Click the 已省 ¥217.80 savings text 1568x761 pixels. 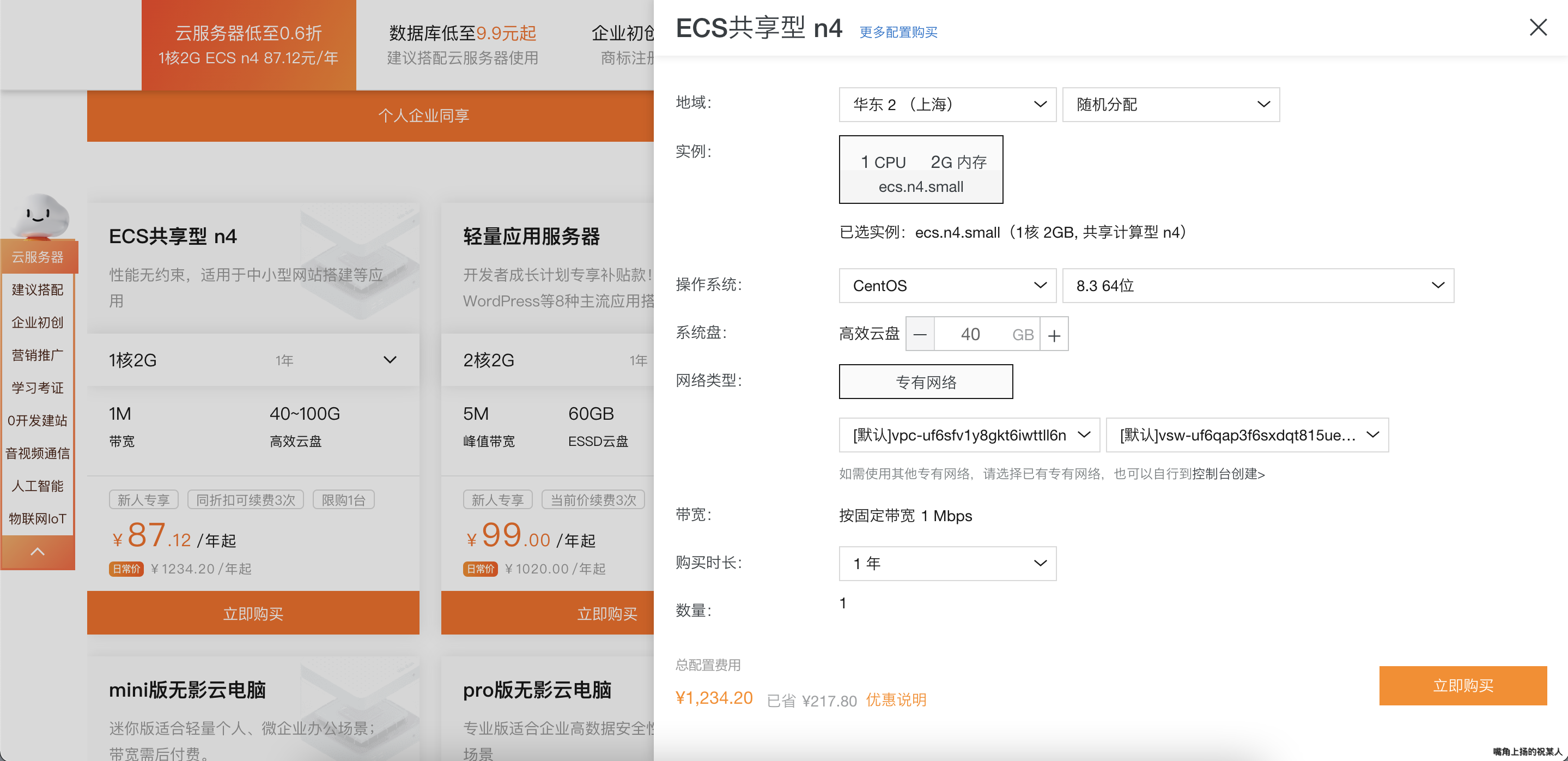(812, 700)
